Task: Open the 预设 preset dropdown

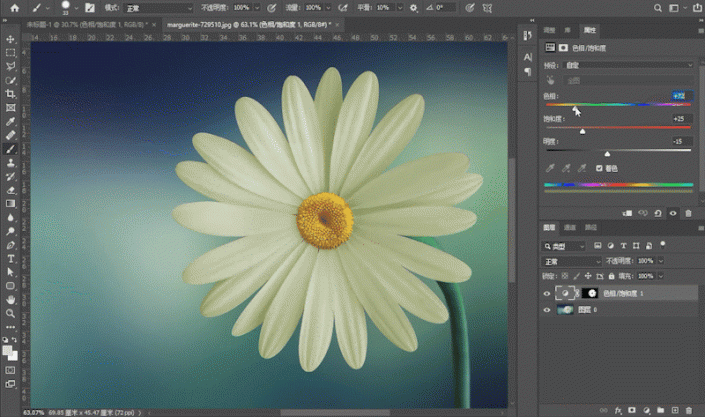Action: pos(632,65)
